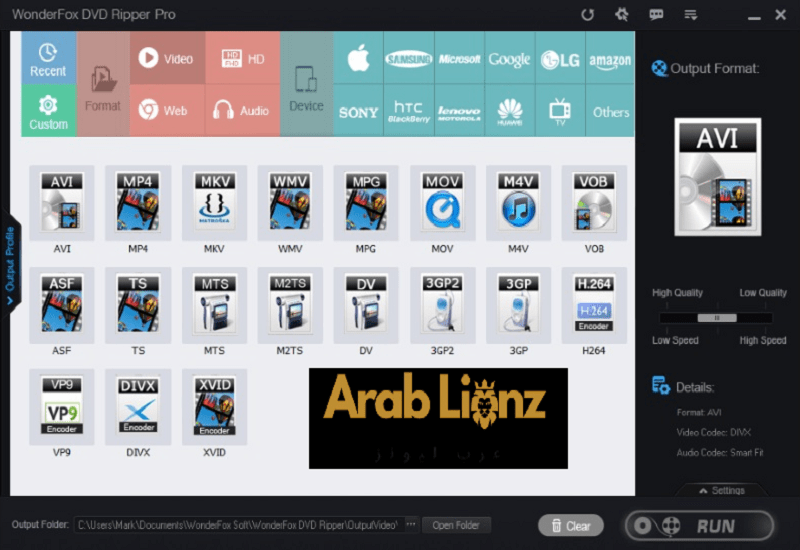Select the MOV QuickTime format
This screenshot has height=550, width=800.
(442, 203)
